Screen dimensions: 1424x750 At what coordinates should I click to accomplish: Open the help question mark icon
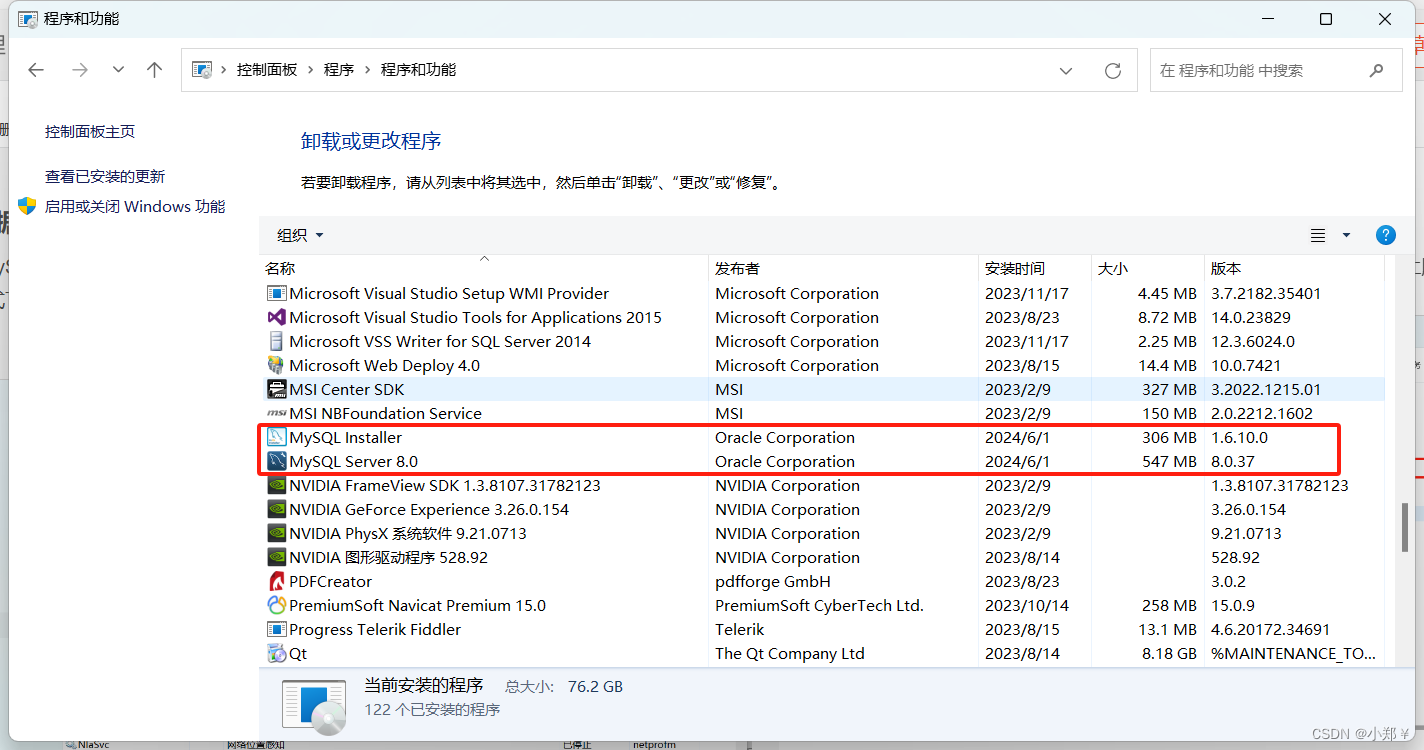[1385, 235]
